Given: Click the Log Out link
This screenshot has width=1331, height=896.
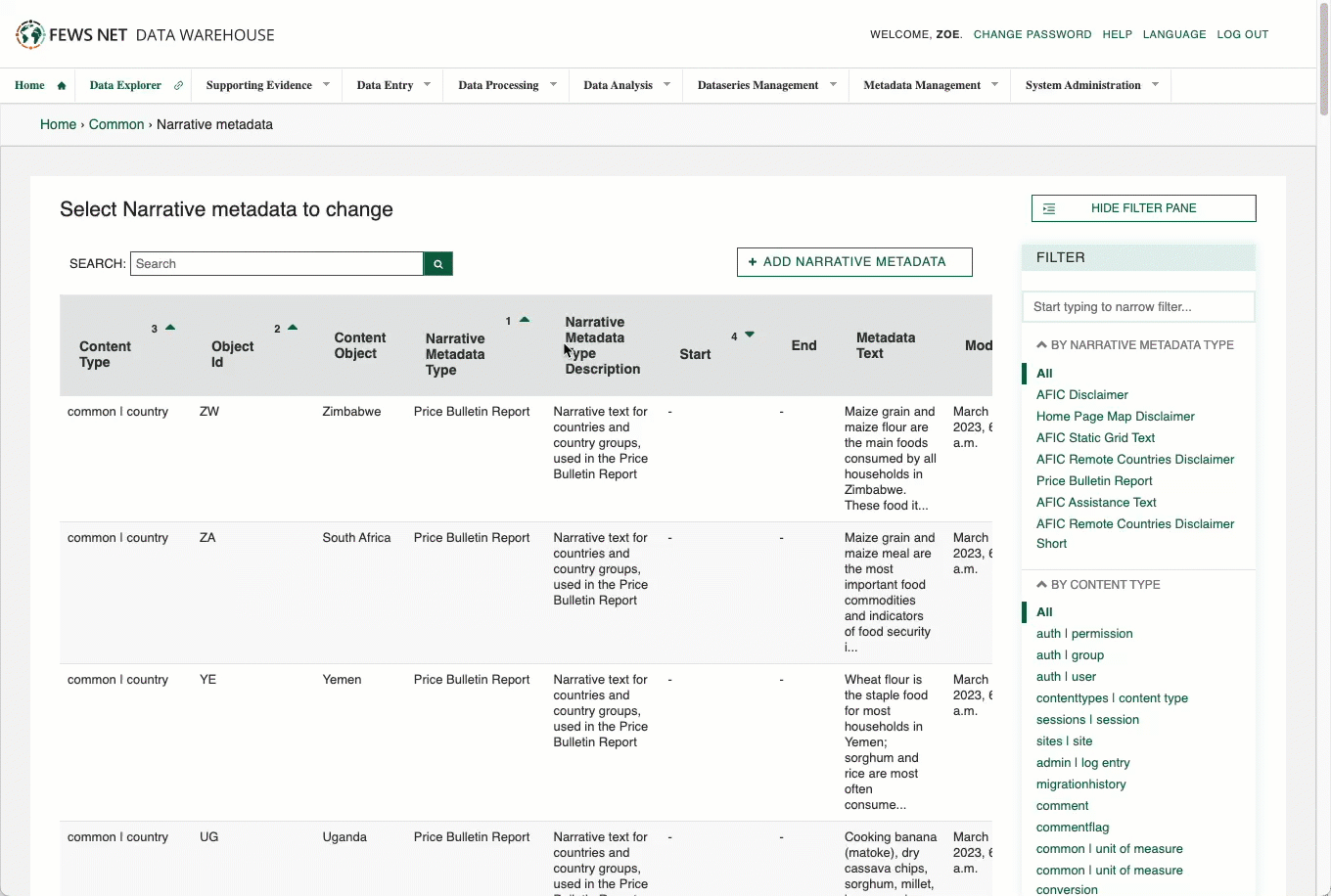Looking at the screenshot, I should [x=1242, y=34].
